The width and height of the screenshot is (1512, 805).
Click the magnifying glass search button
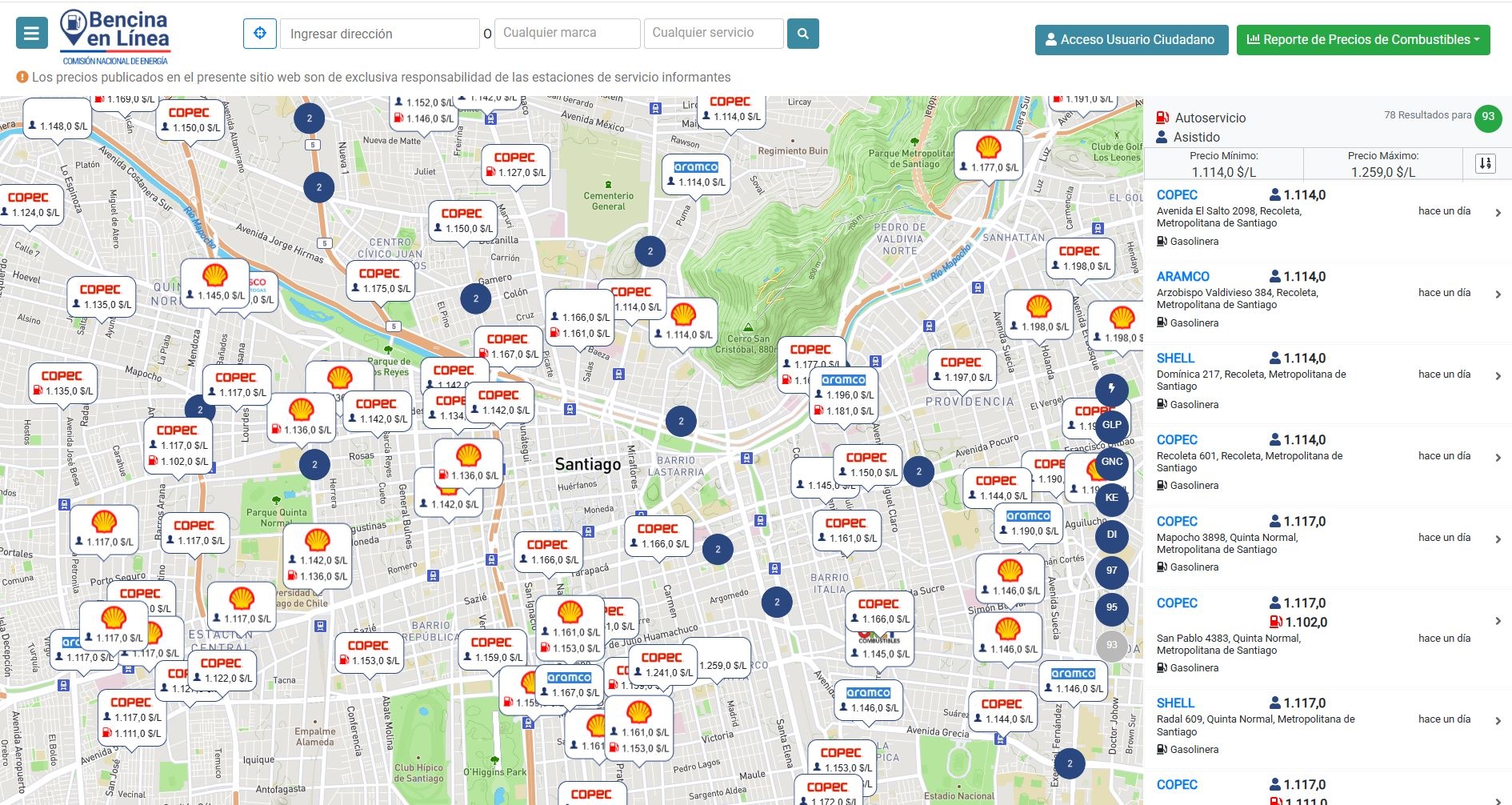802,34
